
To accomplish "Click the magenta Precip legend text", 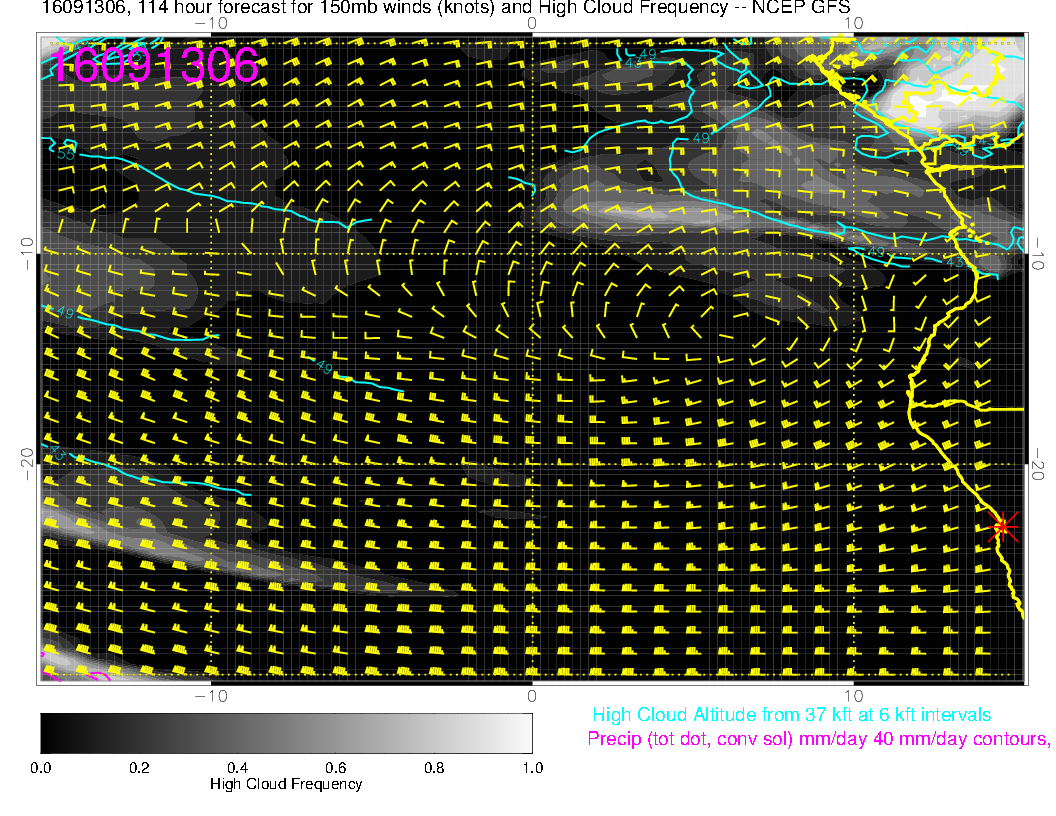I will [x=817, y=739].
